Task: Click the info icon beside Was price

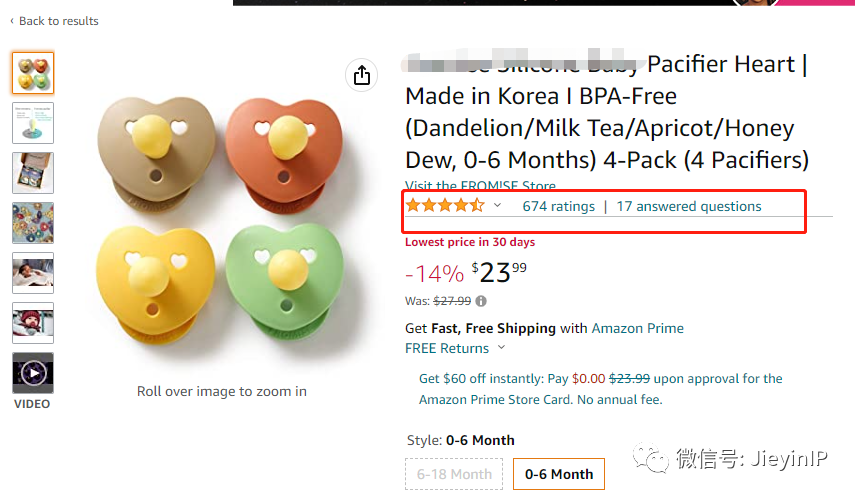Action: coord(481,301)
